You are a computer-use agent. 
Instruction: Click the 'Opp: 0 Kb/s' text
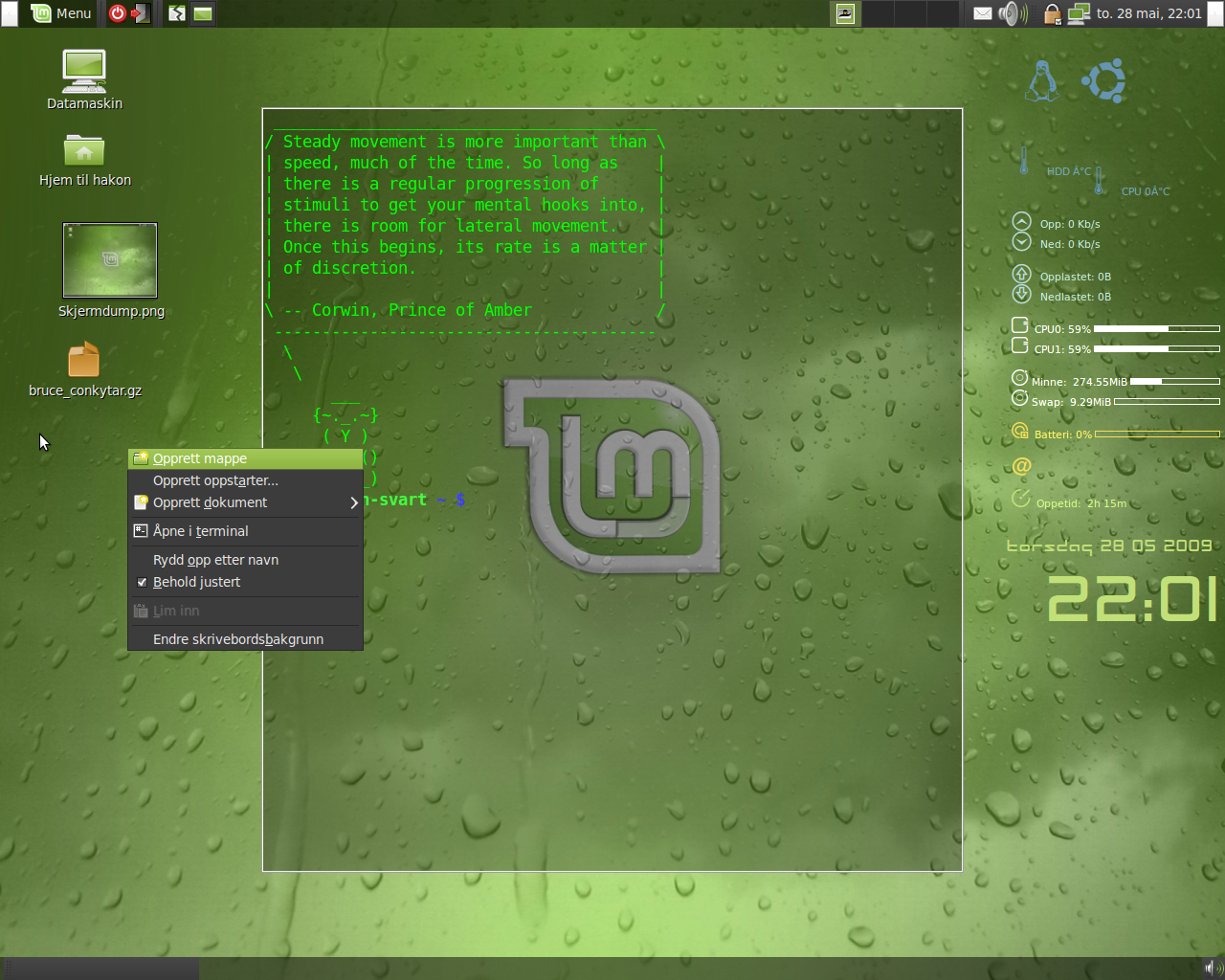(x=1070, y=224)
